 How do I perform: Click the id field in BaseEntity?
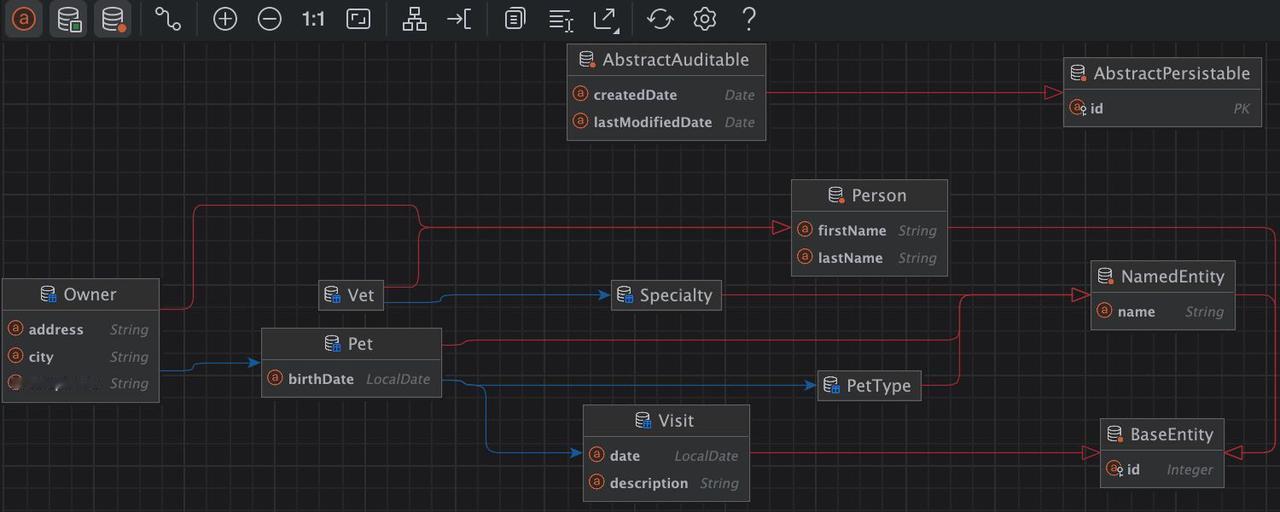coord(1162,469)
